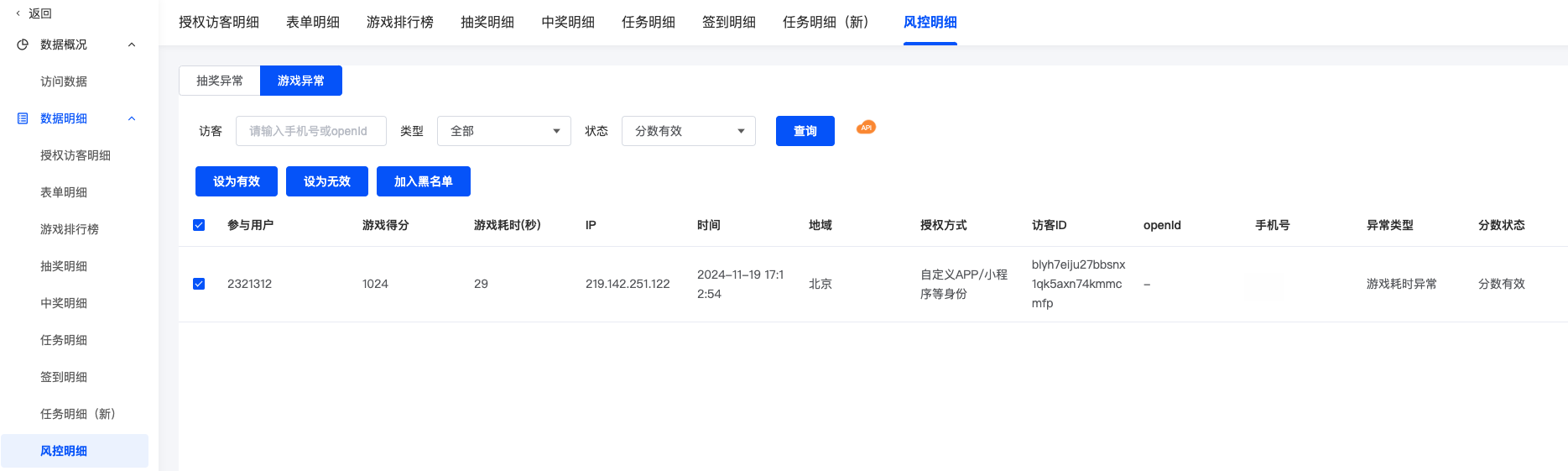Collapse the 数据明细 section chevron
Image resolution: width=1568 pixels, height=471 pixels.
coord(132,118)
